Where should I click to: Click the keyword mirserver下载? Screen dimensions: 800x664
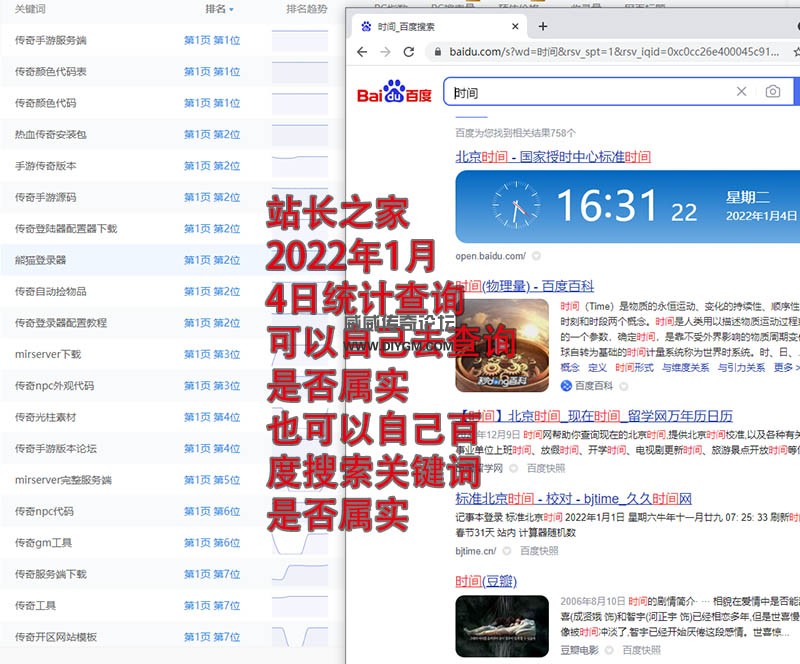point(48,354)
